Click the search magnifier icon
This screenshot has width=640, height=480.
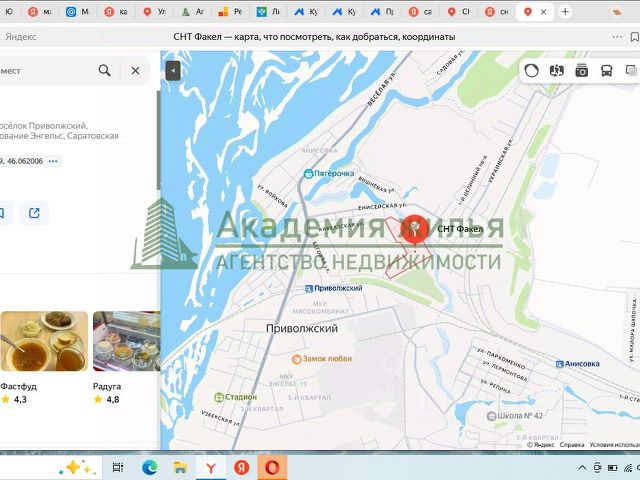104,70
